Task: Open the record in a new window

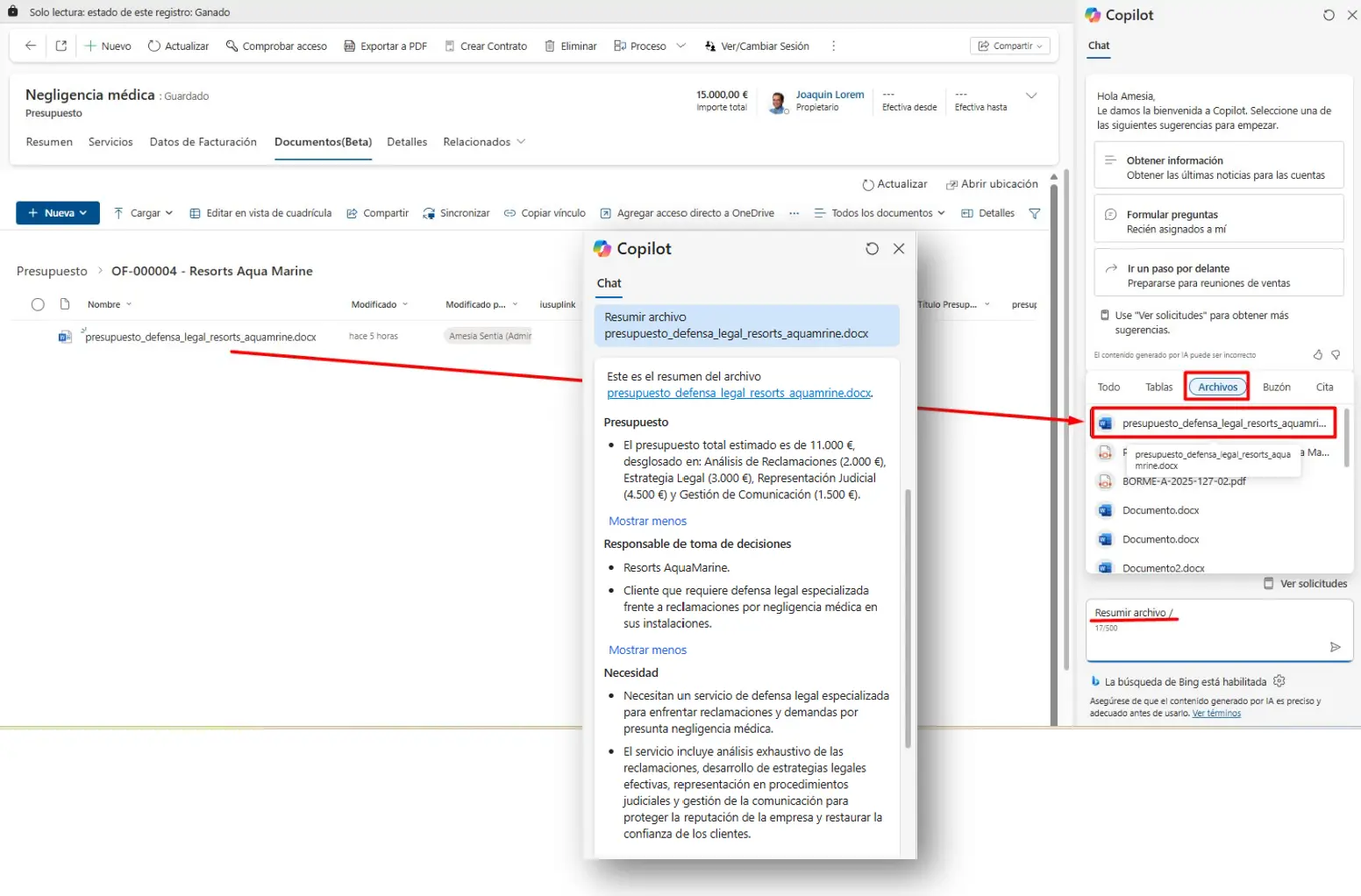Action: 61,46
